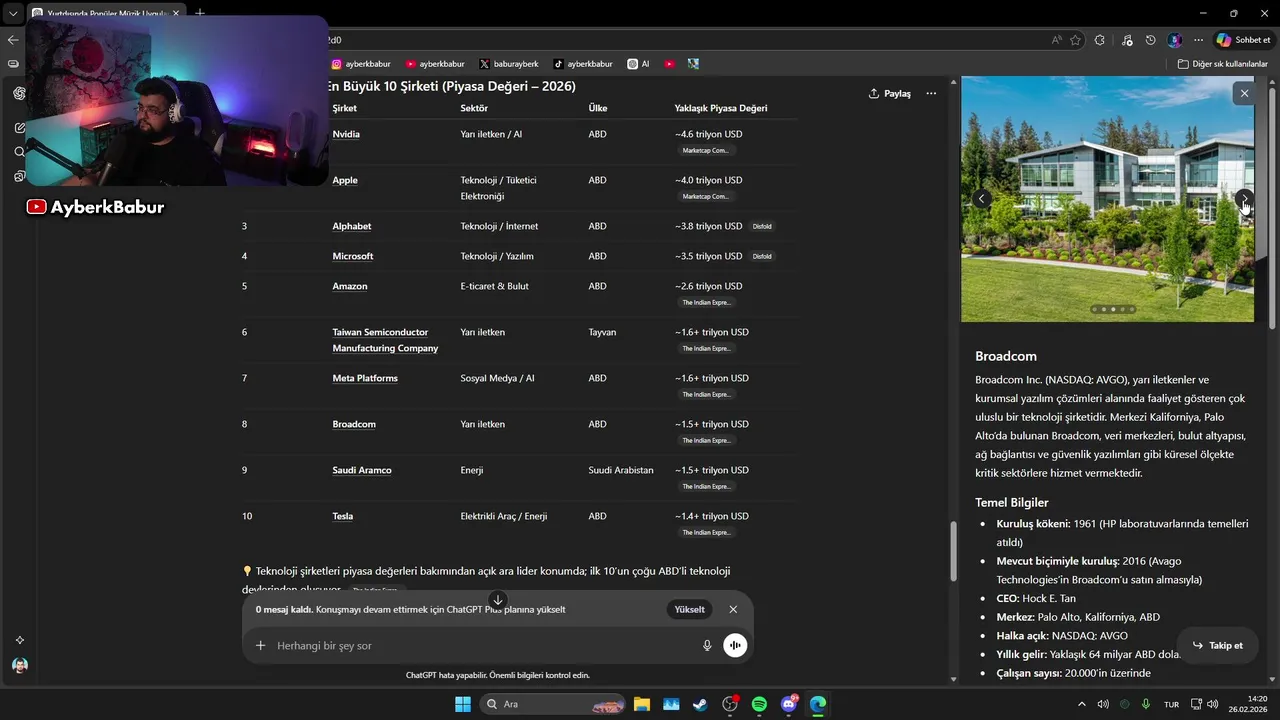Click the sparkle icon in left sidebar
Screen dimensions: 1280x720
20,640
